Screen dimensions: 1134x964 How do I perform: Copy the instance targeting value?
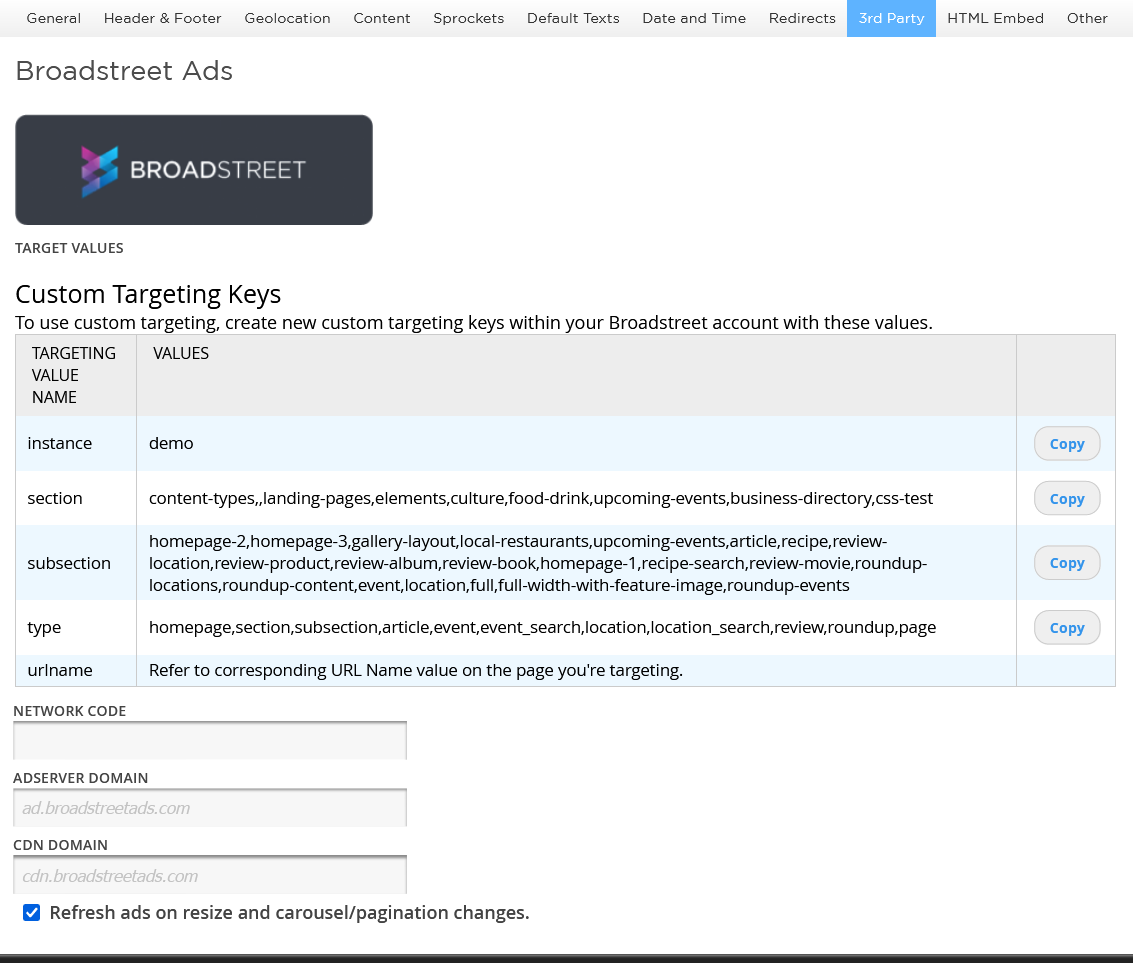click(1067, 443)
